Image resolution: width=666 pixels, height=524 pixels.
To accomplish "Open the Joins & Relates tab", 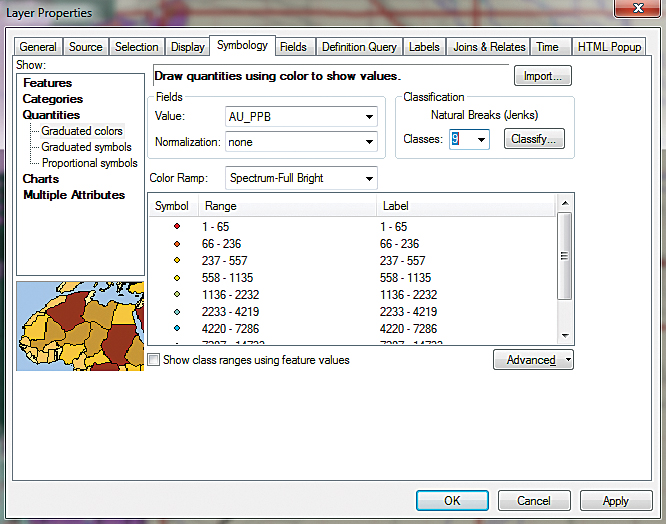I will 489,47.
